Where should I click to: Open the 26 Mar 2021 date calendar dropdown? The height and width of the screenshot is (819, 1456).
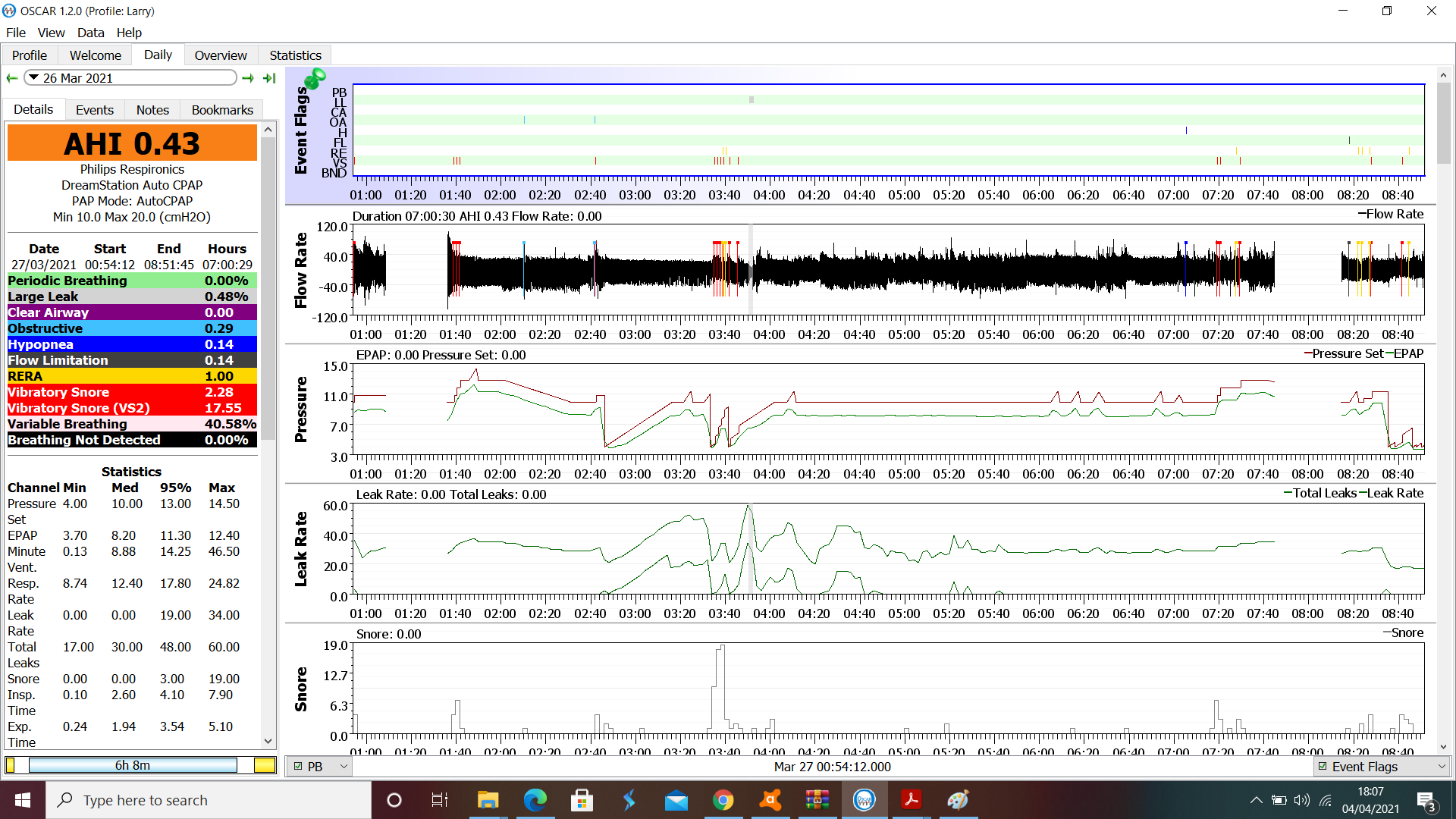tap(130, 78)
